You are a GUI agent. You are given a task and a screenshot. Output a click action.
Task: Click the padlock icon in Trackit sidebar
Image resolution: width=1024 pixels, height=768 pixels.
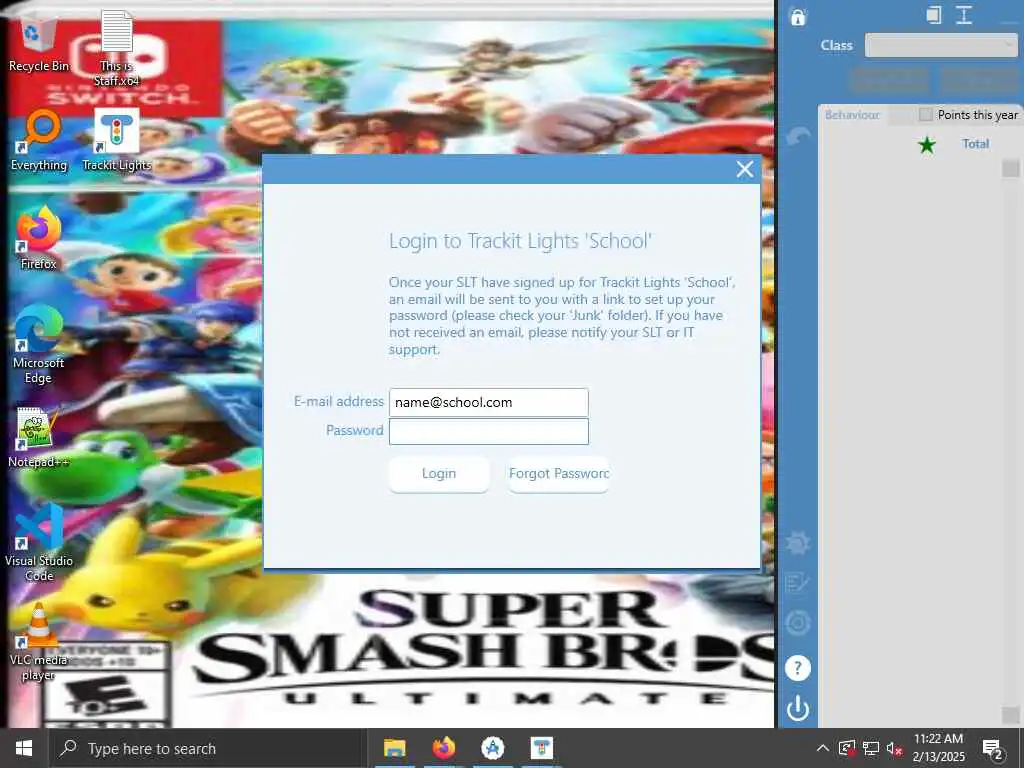pos(797,16)
